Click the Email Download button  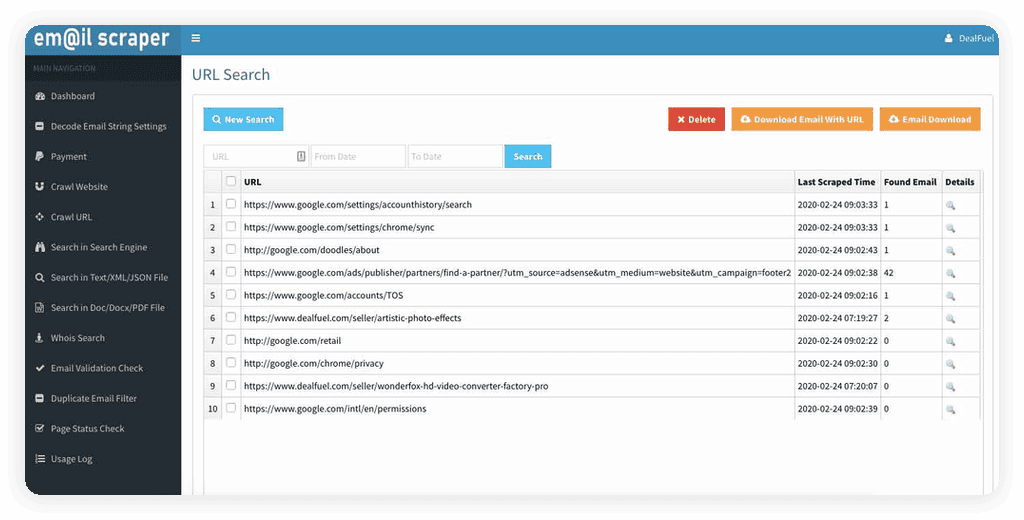(930, 120)
